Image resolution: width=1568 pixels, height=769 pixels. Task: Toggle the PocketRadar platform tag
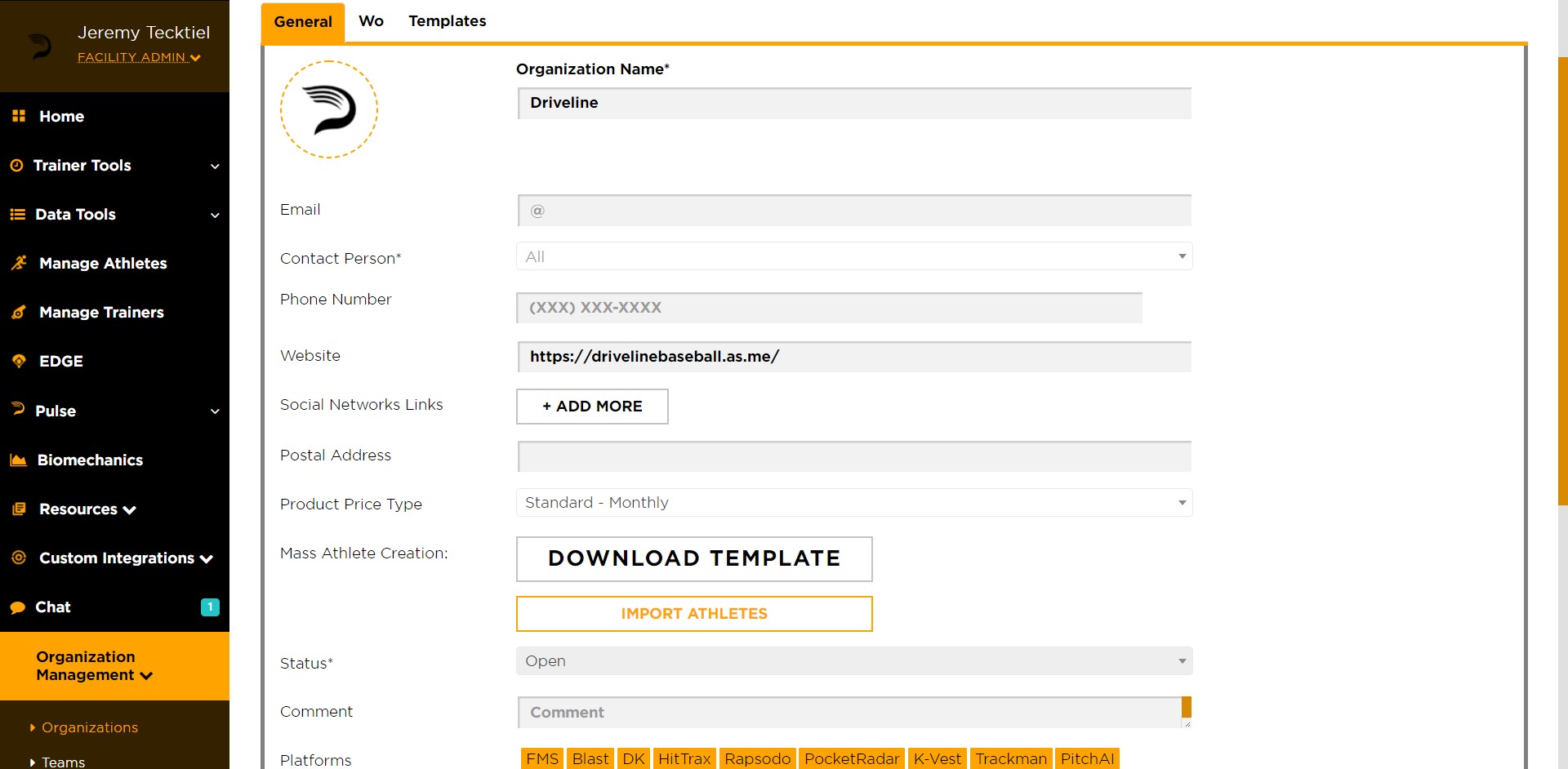[852, 758]
